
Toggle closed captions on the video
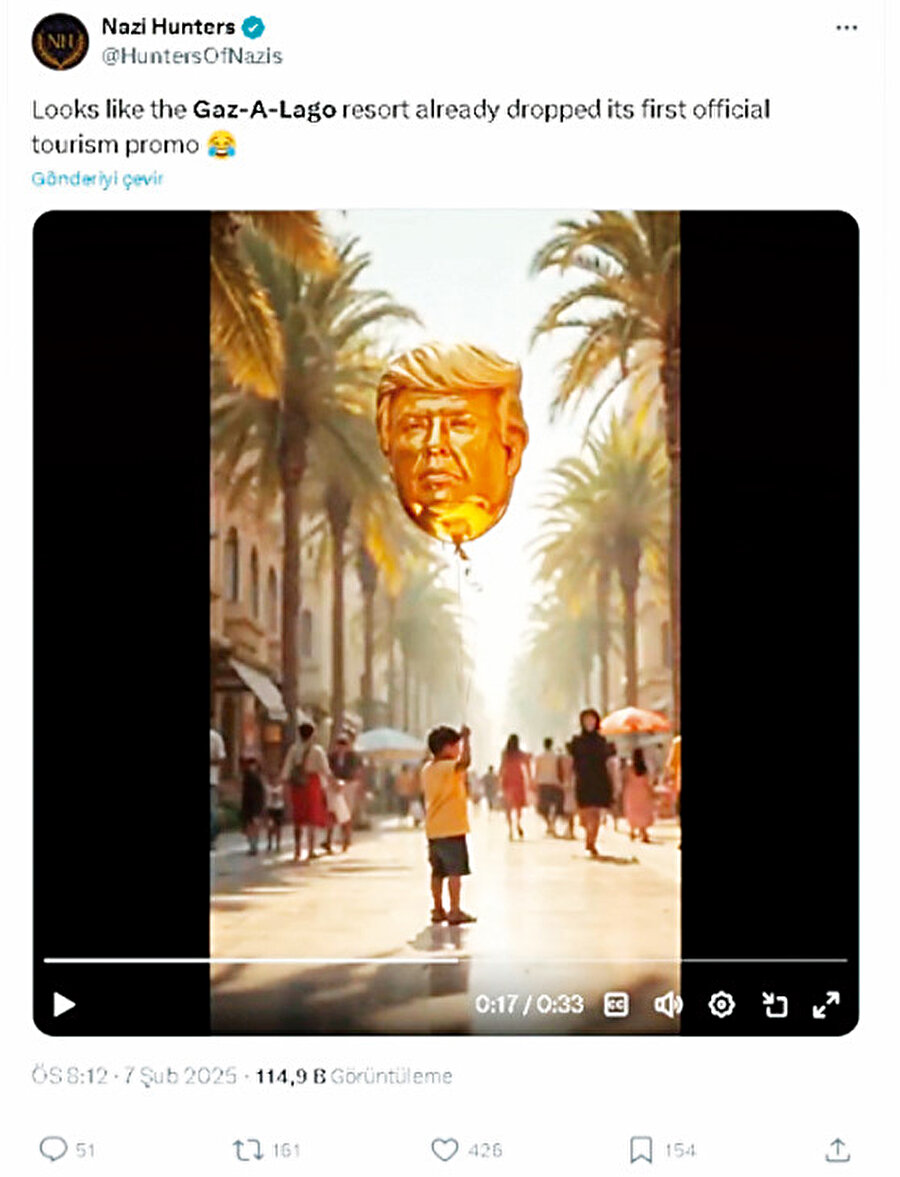click(x=616, y=1004)
